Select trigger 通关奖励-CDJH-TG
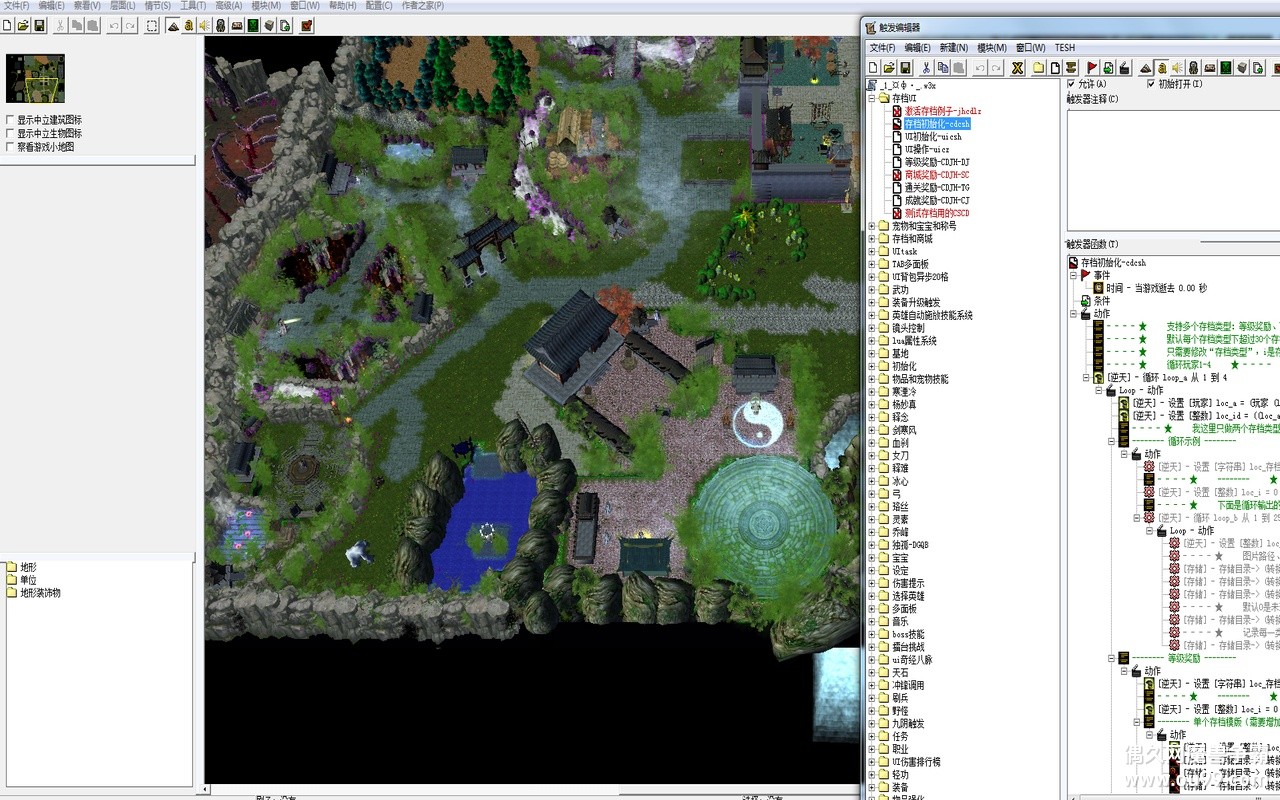Image resolution: width=1280 pixels, height=800 pixels. [x=937, y=188]
